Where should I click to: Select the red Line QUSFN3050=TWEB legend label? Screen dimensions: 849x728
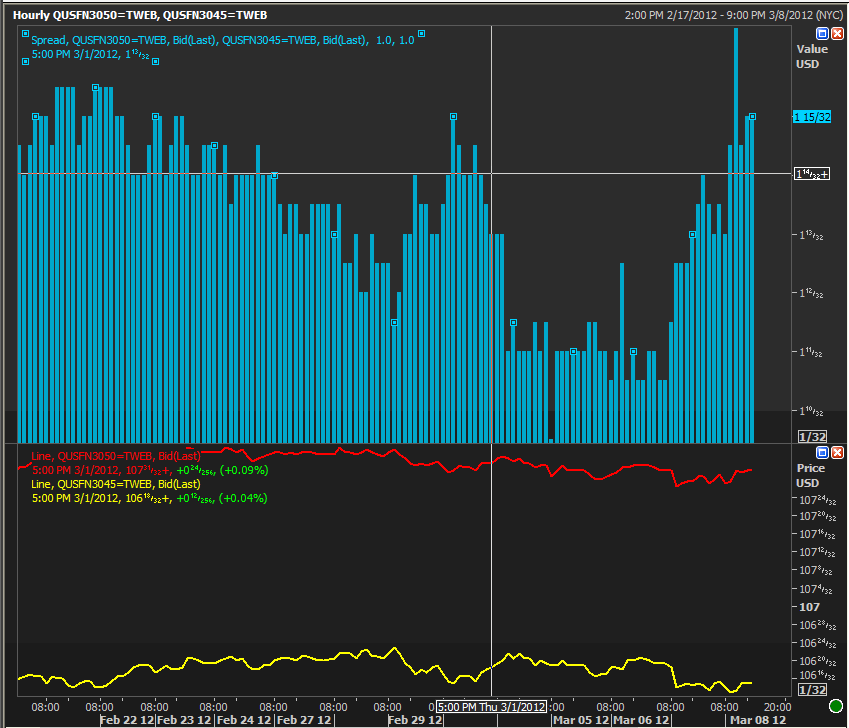click(x=115, y=457)
